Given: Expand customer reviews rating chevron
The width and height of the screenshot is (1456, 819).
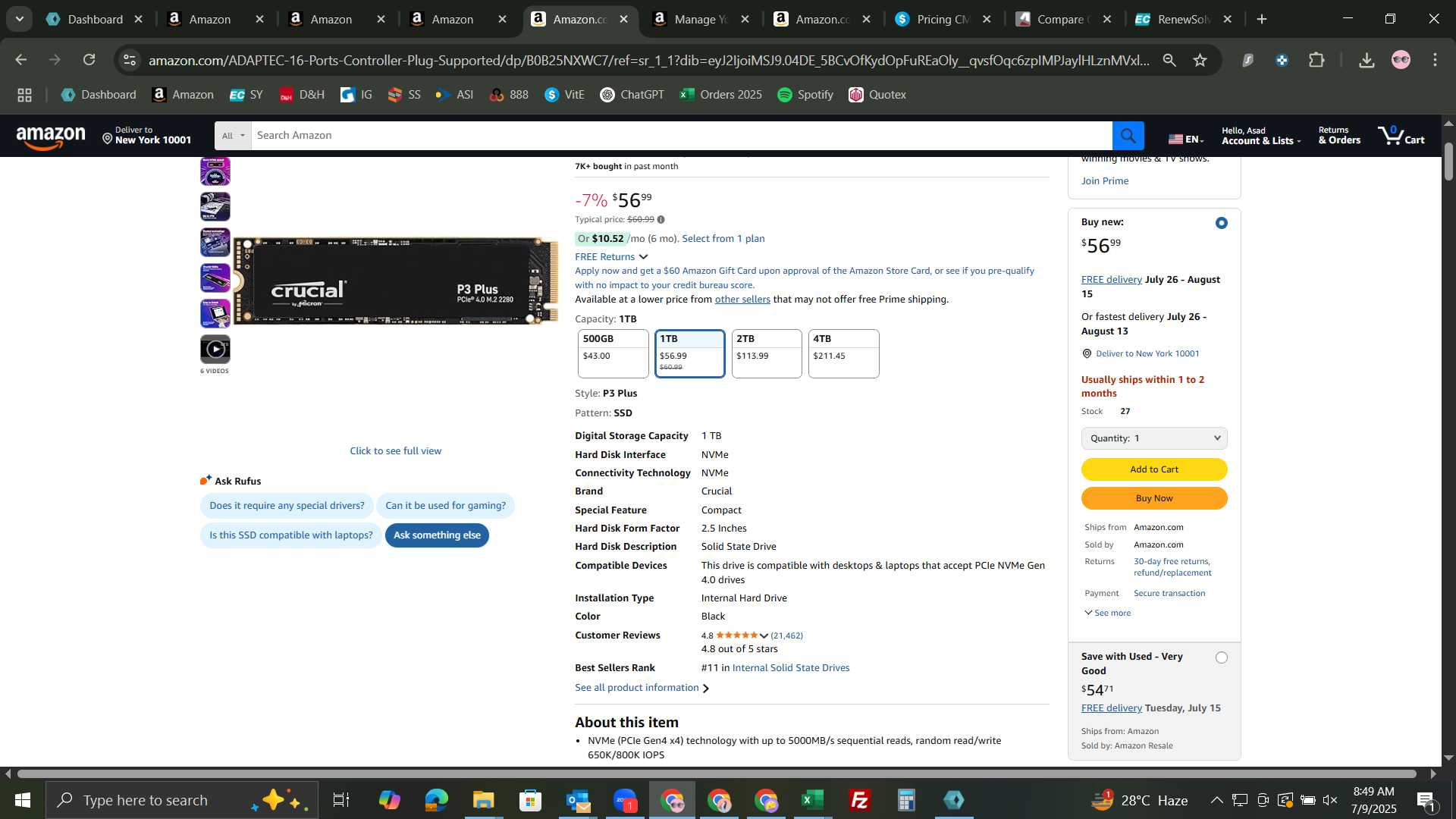Looking at the screenshot, I should tap(764, 635).
